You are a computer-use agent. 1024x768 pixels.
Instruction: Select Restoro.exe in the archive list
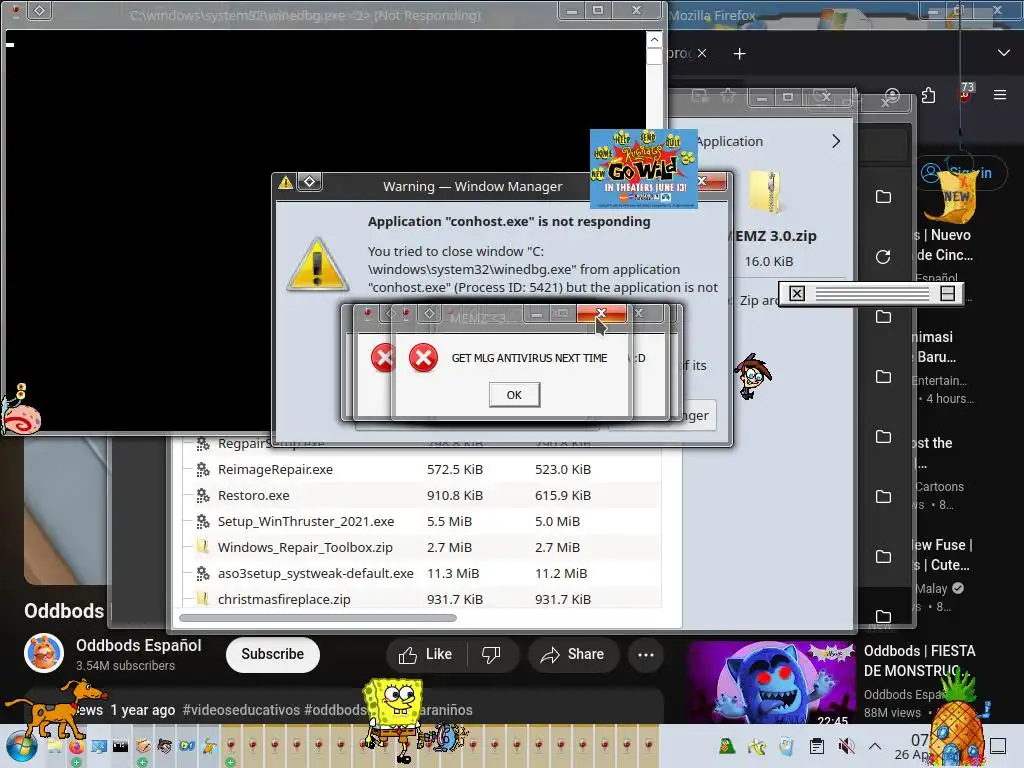pos(253,496)
